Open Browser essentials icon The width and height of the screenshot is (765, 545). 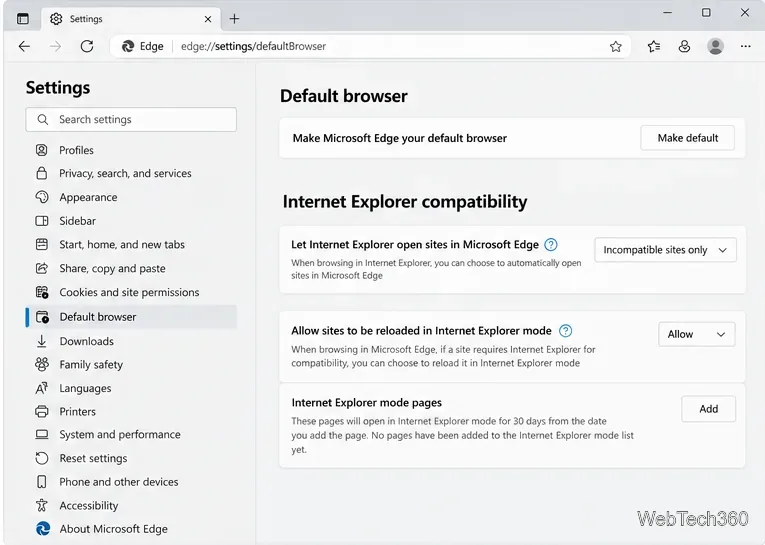point(684,46)
